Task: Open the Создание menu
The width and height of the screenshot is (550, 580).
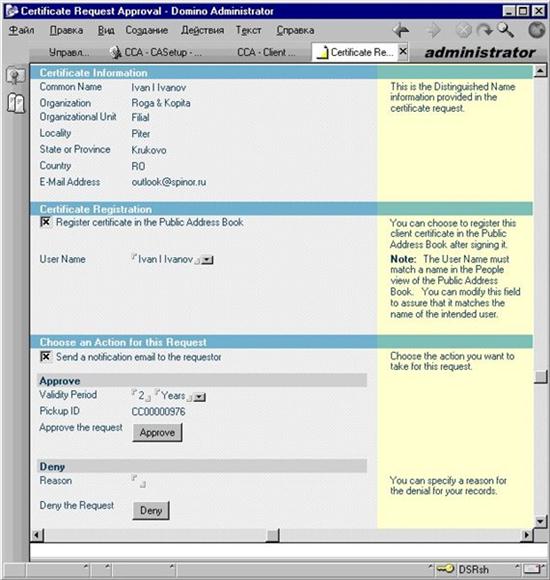Action: tap(146, 30)
